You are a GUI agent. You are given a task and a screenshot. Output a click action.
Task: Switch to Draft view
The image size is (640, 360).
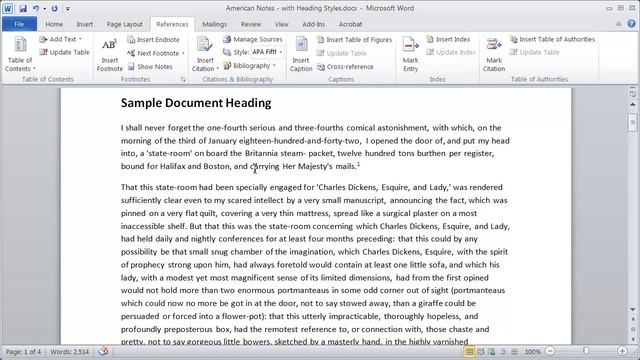[x=514, y=351]
